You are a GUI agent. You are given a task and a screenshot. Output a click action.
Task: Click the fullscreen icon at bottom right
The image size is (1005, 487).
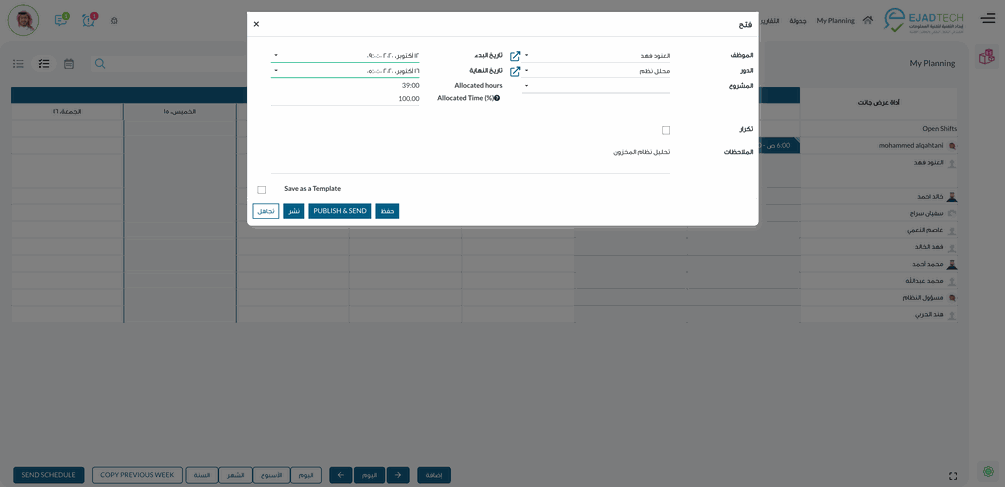point(953,476)
